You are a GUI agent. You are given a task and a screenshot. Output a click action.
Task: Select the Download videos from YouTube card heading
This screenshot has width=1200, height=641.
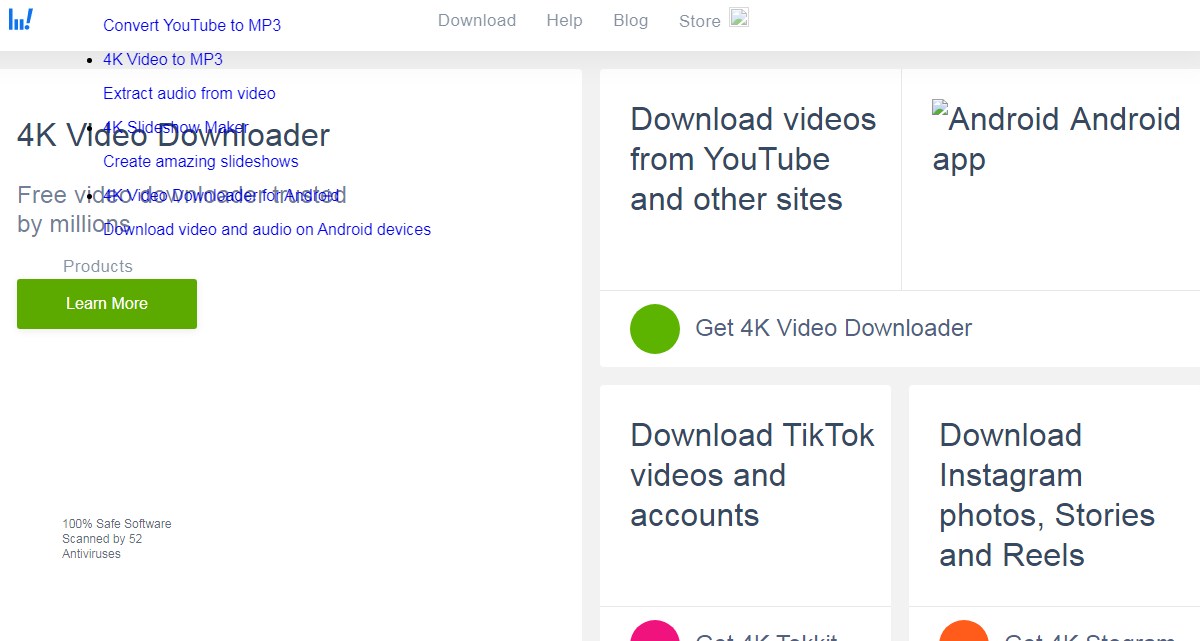coord(753,159)
